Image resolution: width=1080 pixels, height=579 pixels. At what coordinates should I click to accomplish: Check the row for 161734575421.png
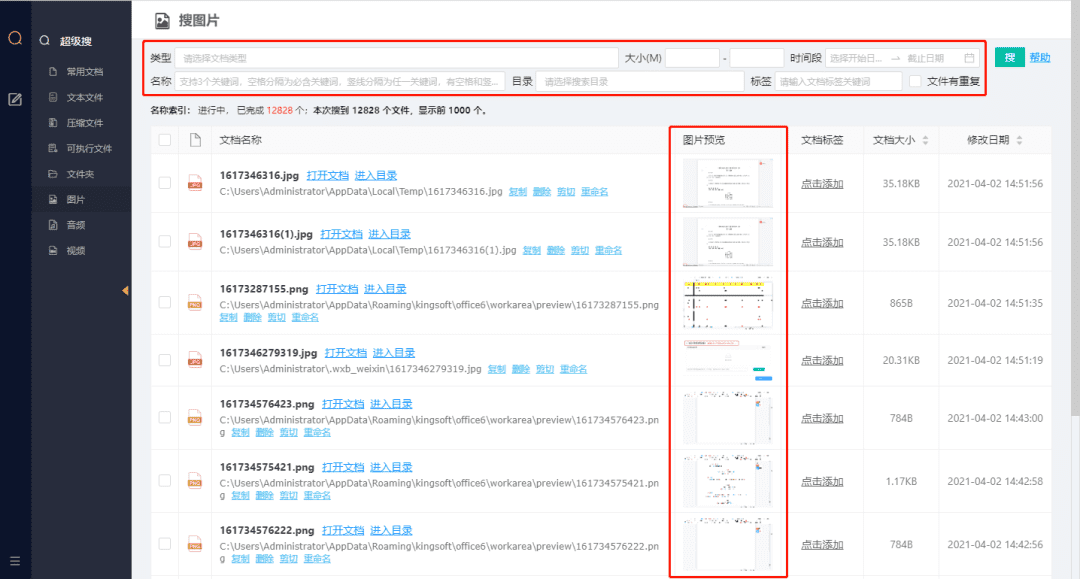[165, 481]
